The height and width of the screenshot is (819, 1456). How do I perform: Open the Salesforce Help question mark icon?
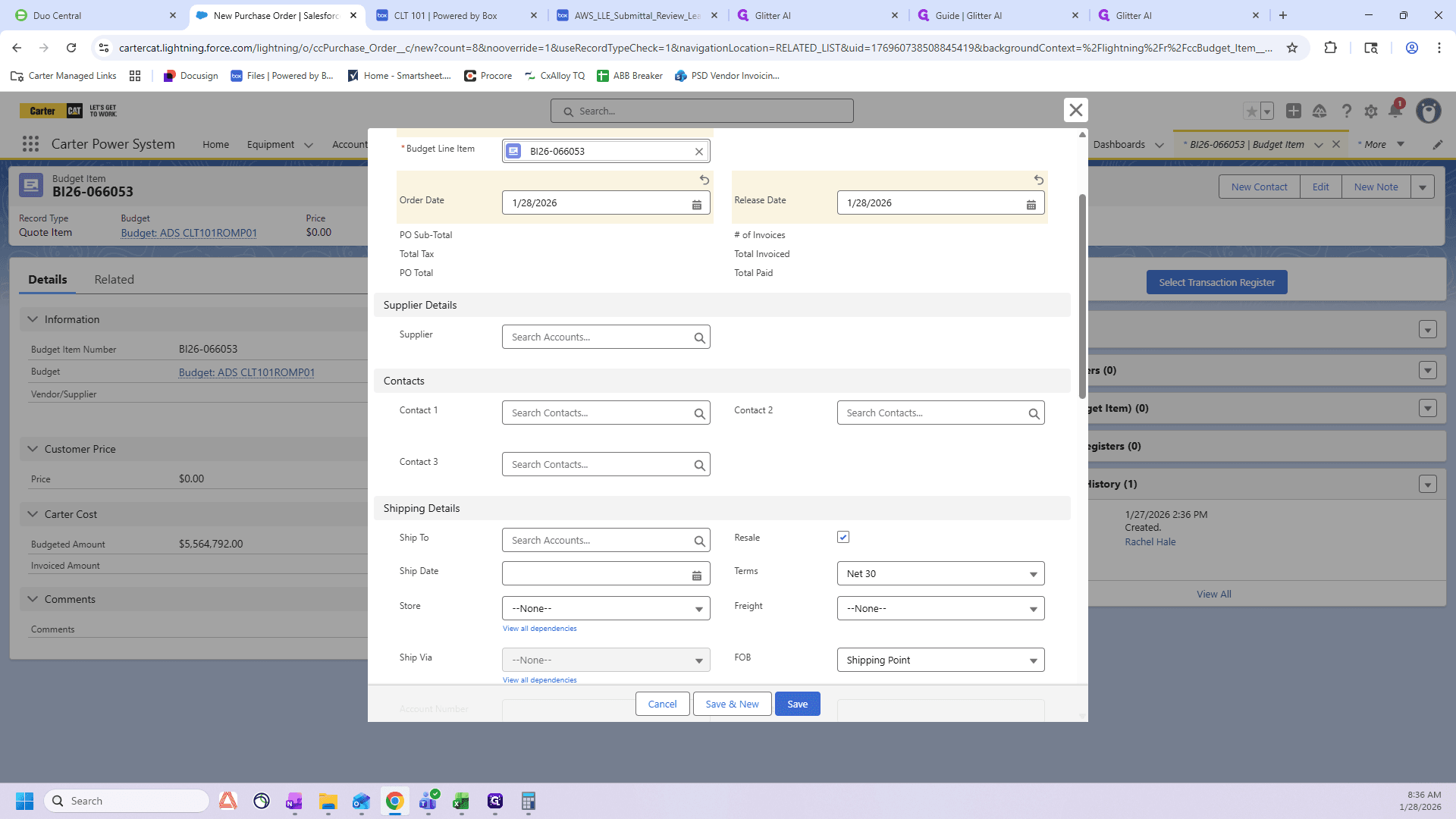click(1347, 111)
